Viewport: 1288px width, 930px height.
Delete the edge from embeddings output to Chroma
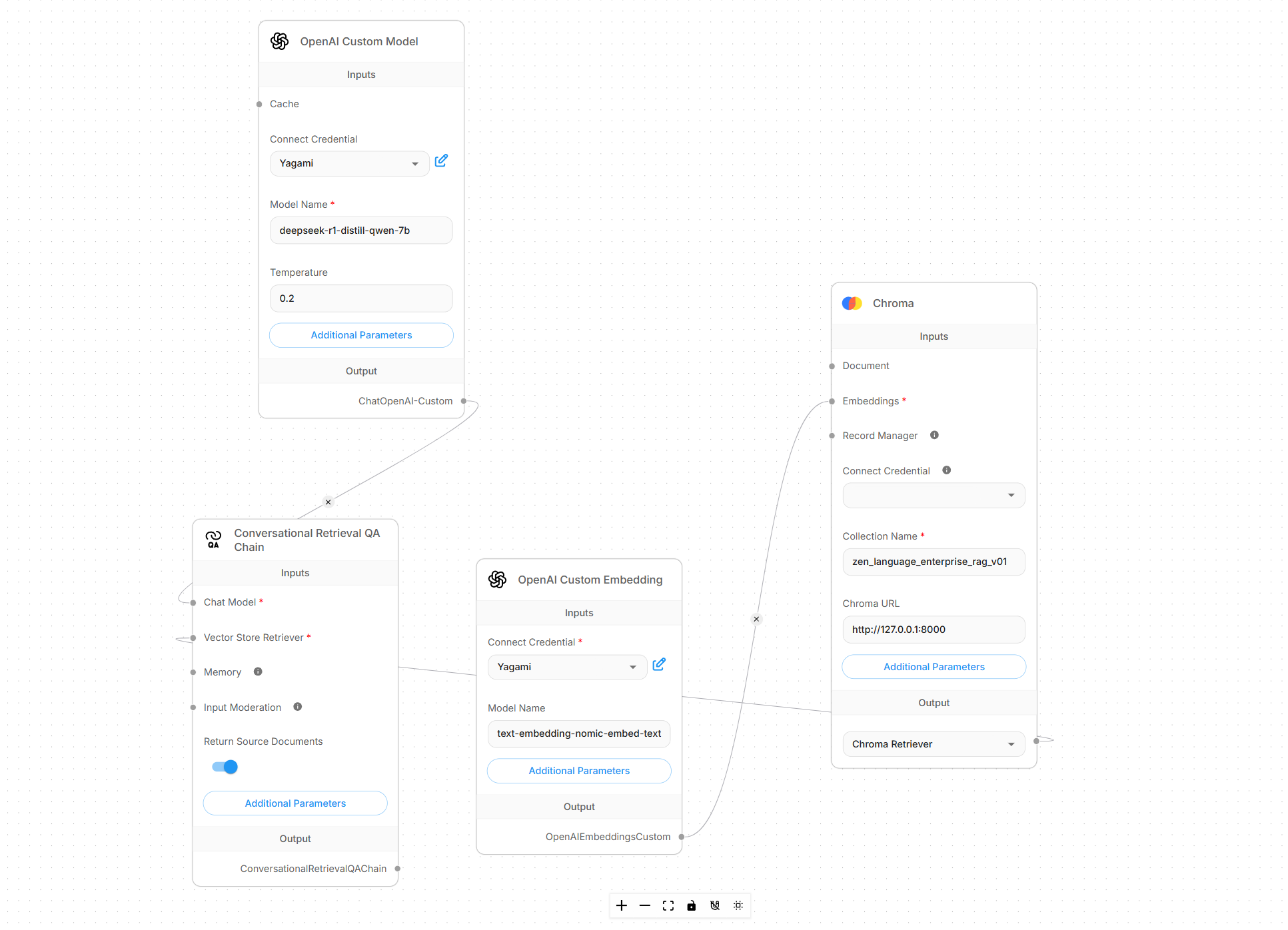pos(756,619)
